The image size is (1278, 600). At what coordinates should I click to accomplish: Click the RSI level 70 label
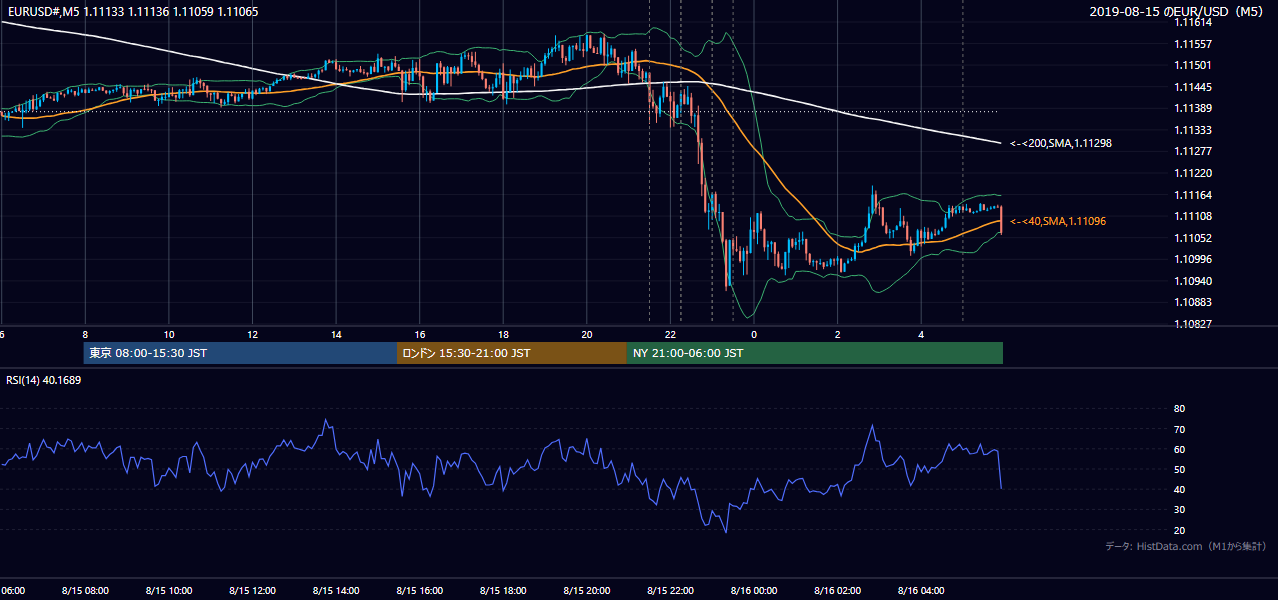click(1179, 429)
